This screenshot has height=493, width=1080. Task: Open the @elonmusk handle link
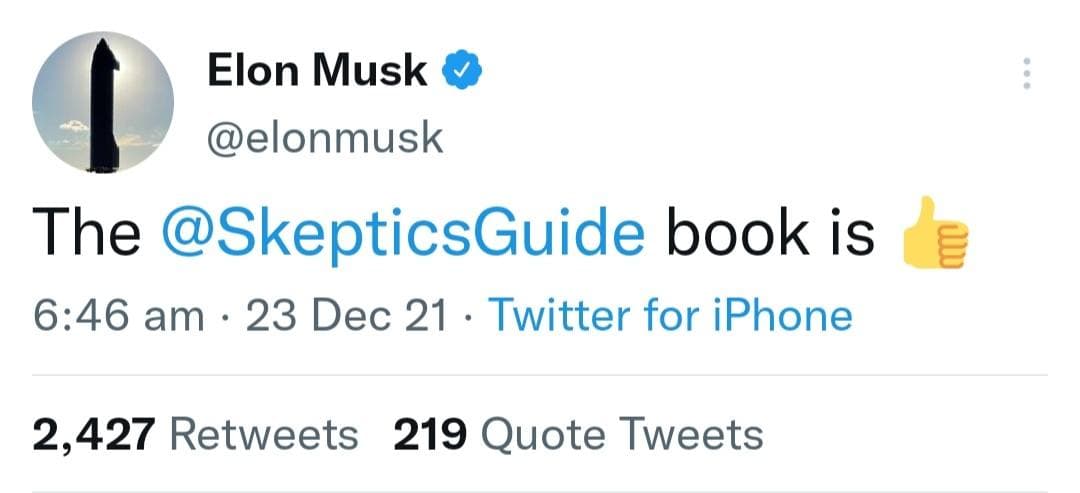point(324,138)
